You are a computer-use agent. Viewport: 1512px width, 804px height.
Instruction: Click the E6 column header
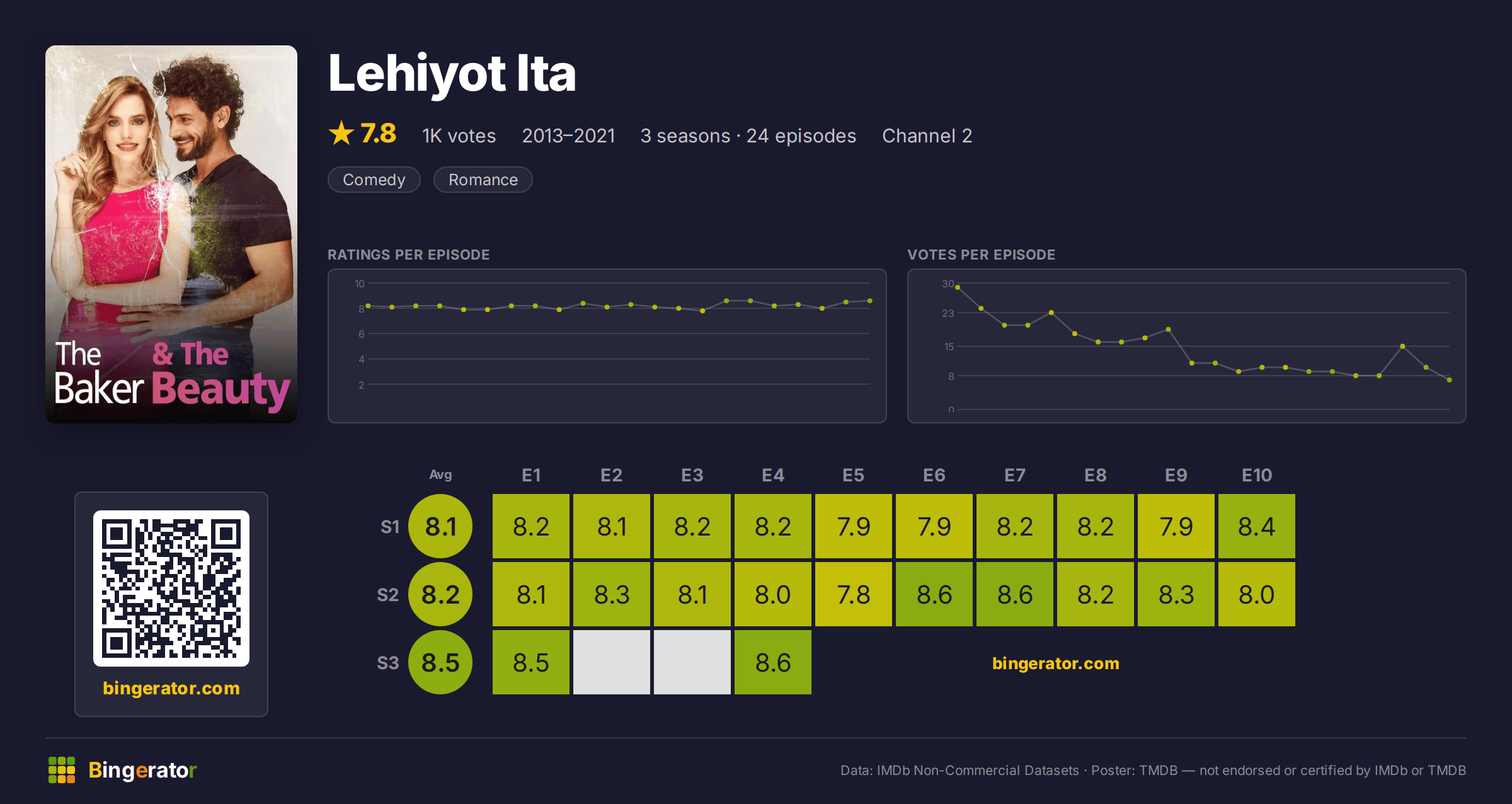coord(934,475)
